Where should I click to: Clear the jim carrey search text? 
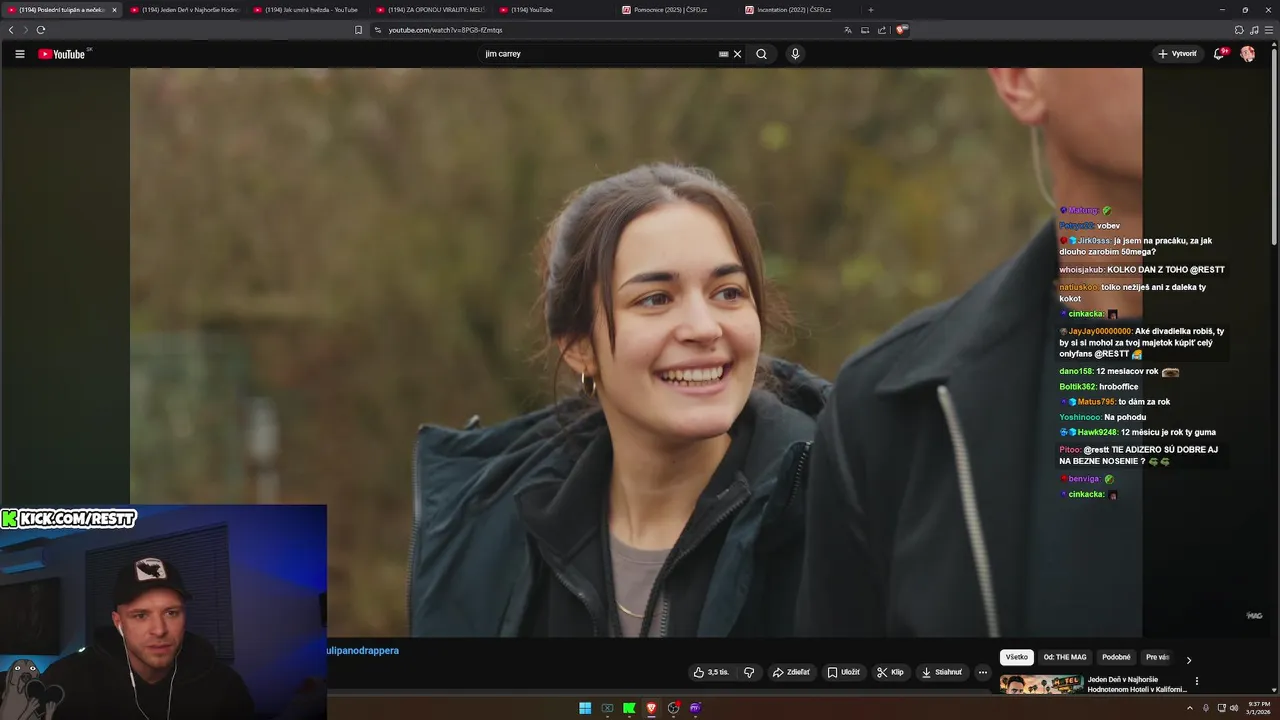tap(737, 54)
